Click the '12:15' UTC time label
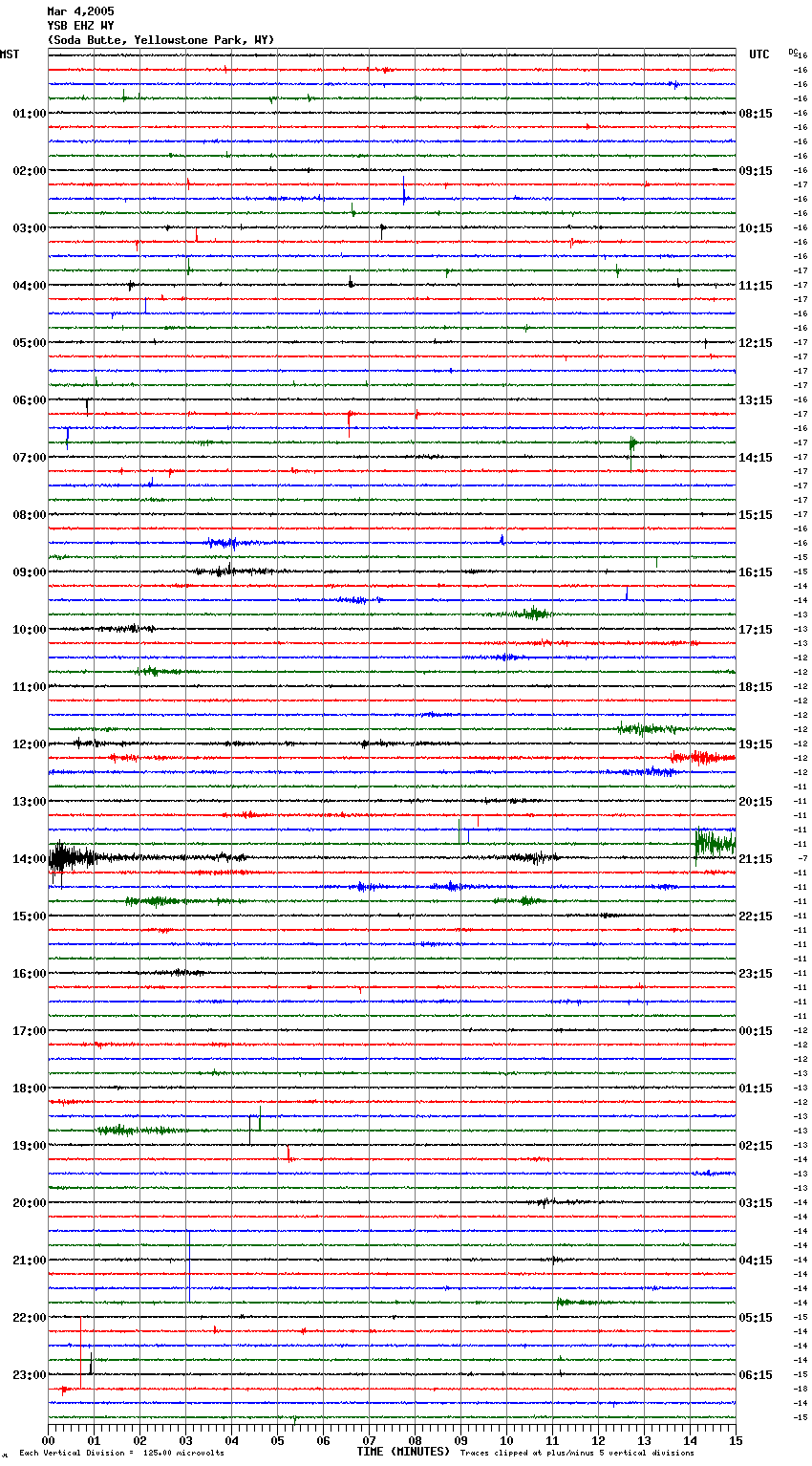The height and width of the screenshot is (1466, 812). [x=756, y=343]
